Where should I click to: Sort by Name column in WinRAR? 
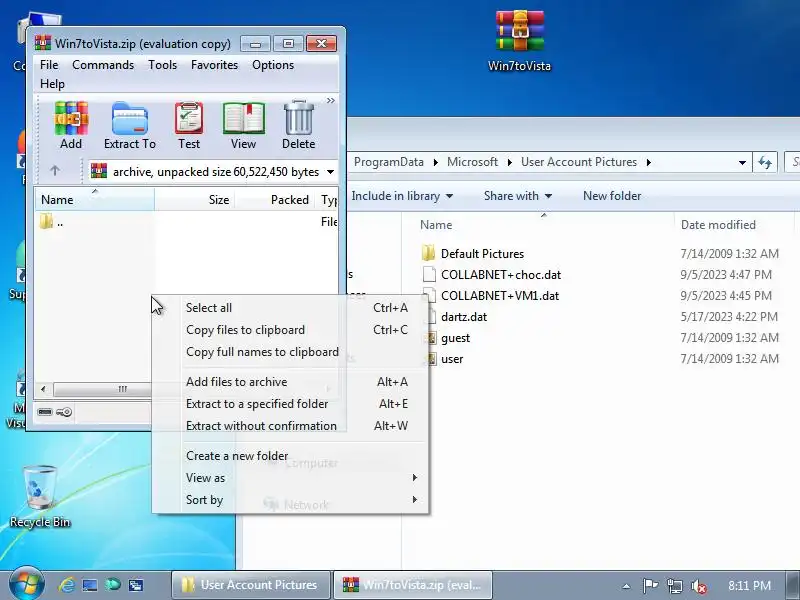point(95,199)
